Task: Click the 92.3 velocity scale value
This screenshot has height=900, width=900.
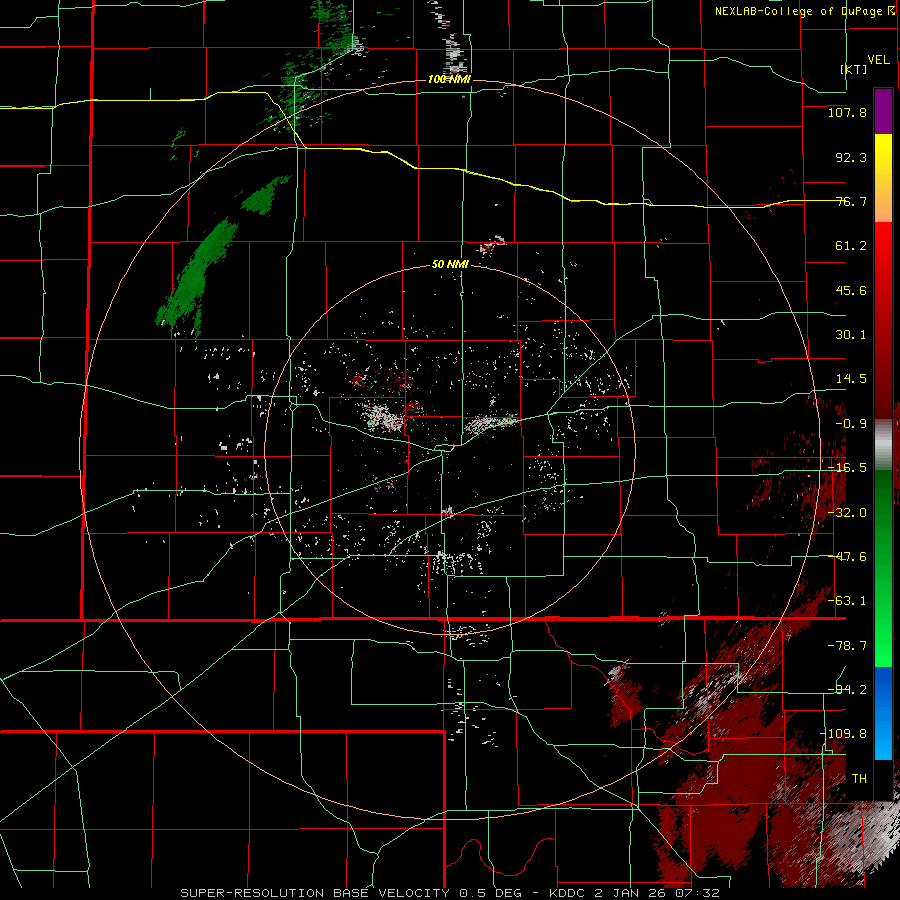Action: click(851, 157)
